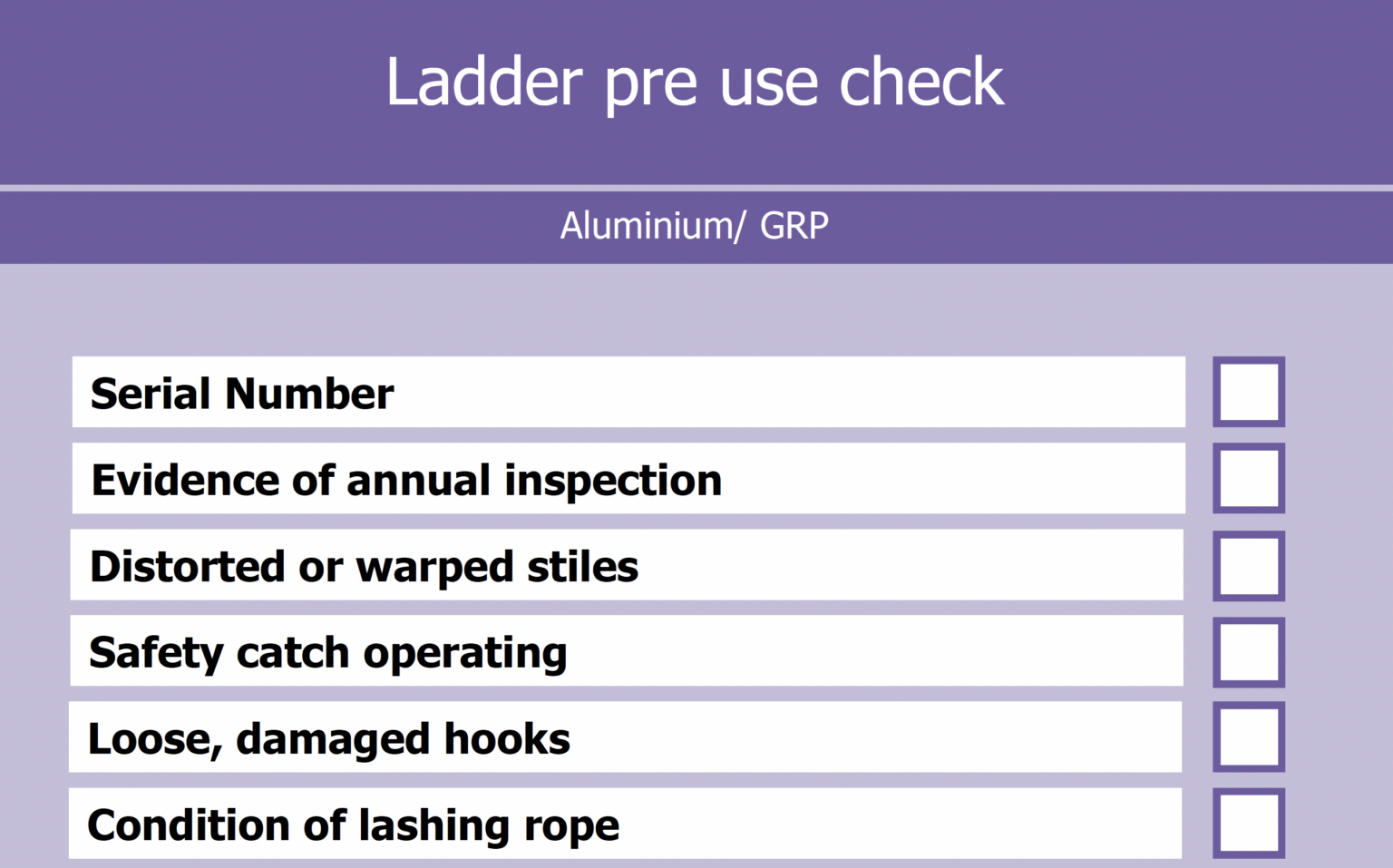
Task: Tick the Loose, damaged hooks checkbox
Action: pos(1249,736)
